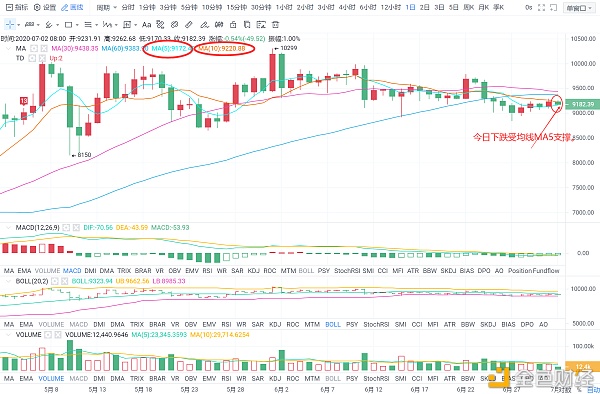Switch to the 15分钟 timeframe

tap(236, 7)
